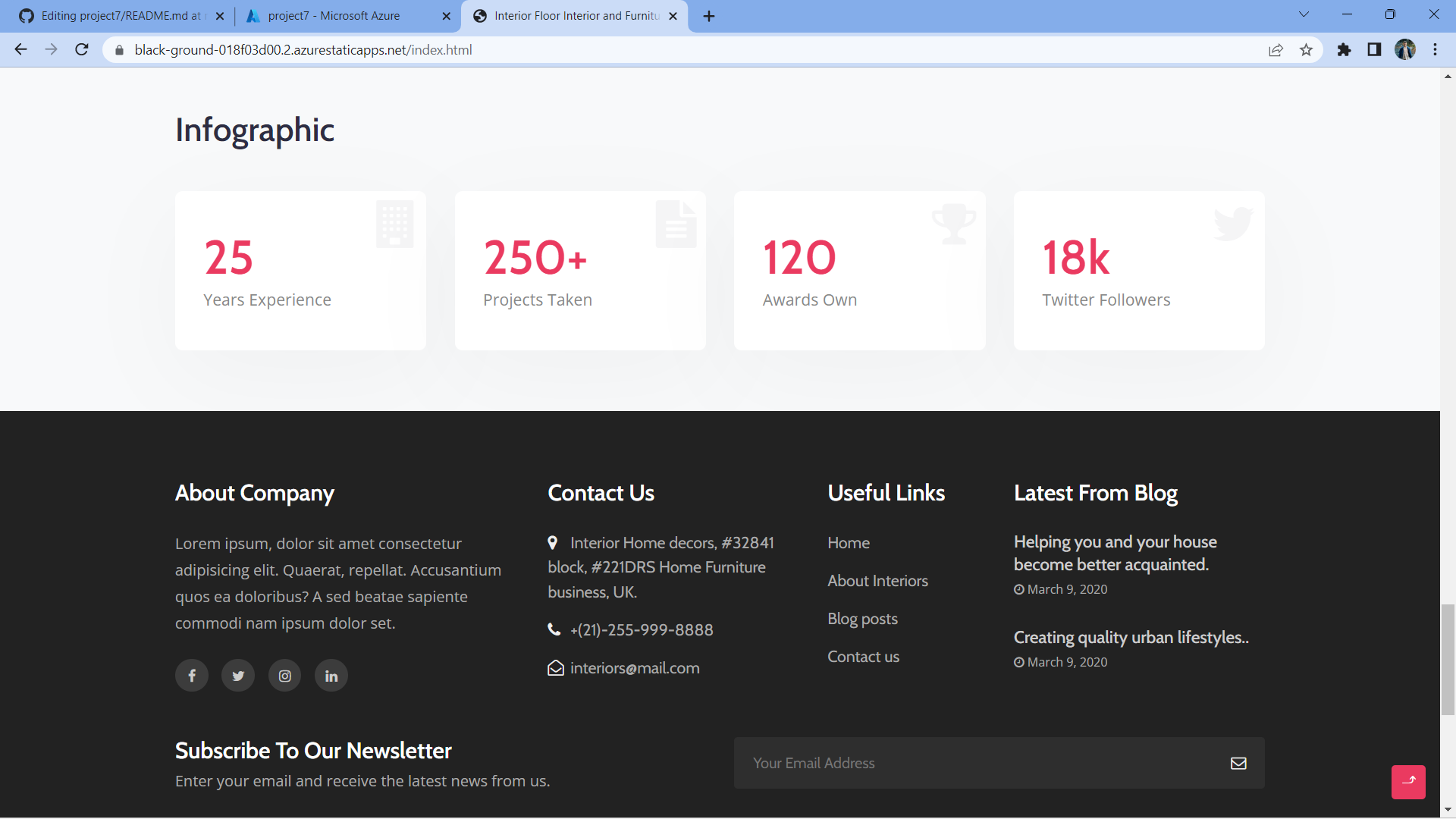Screen dimensions: 1456x819
Task: Switch to Editing project7 README tab
Action: point(121,16)
